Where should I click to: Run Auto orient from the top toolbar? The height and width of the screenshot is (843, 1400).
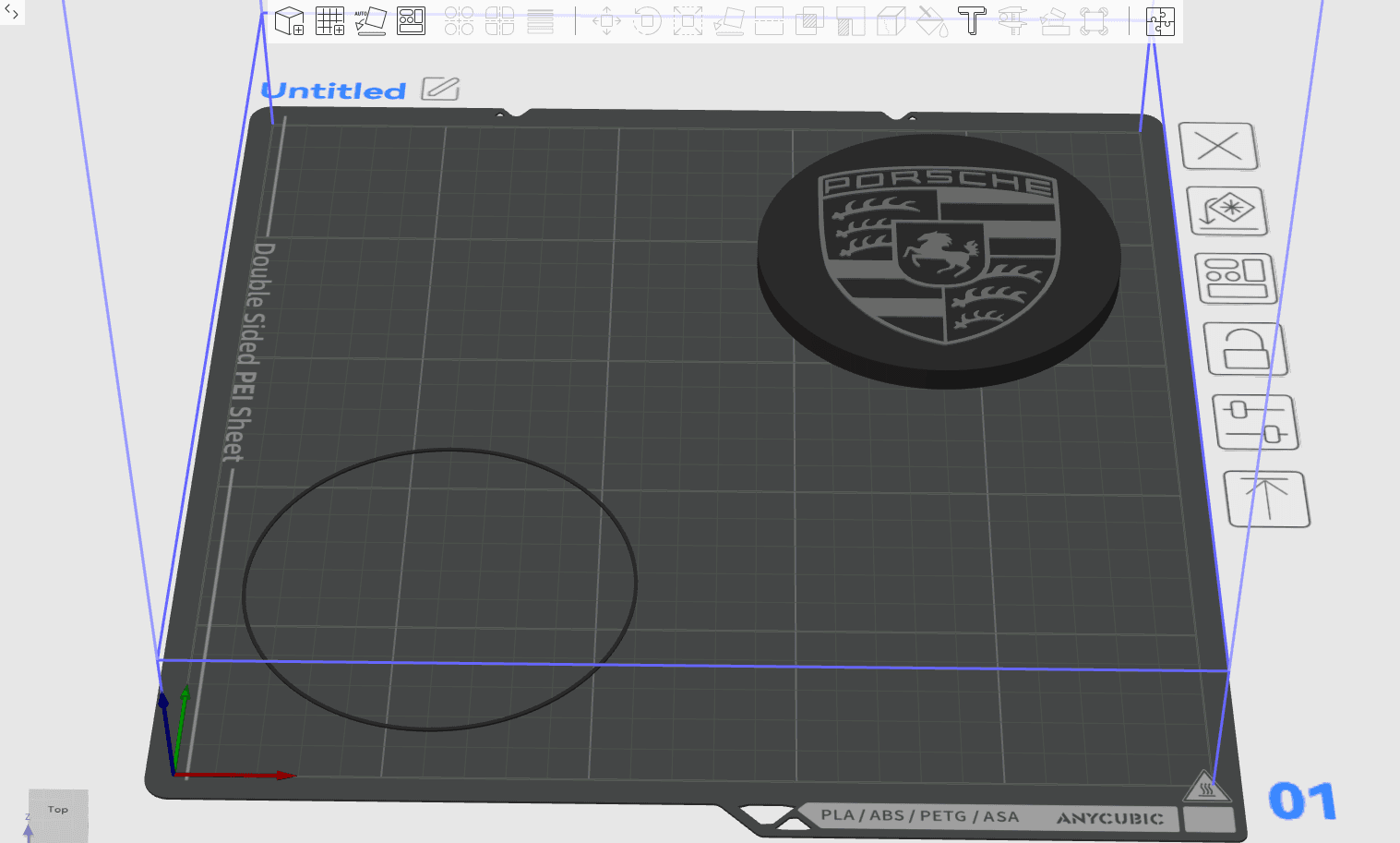(x=370, y=20)
